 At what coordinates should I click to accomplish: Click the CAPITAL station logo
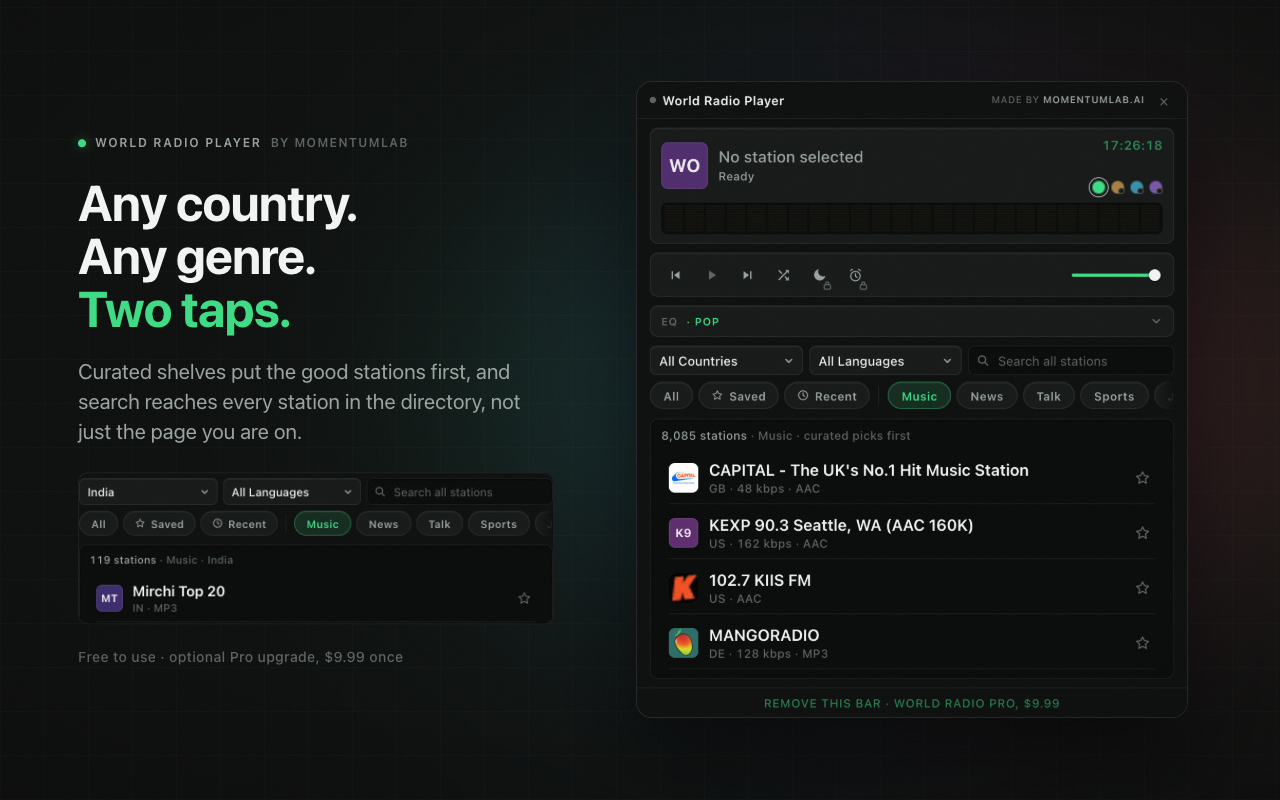[x=683, y=478]
